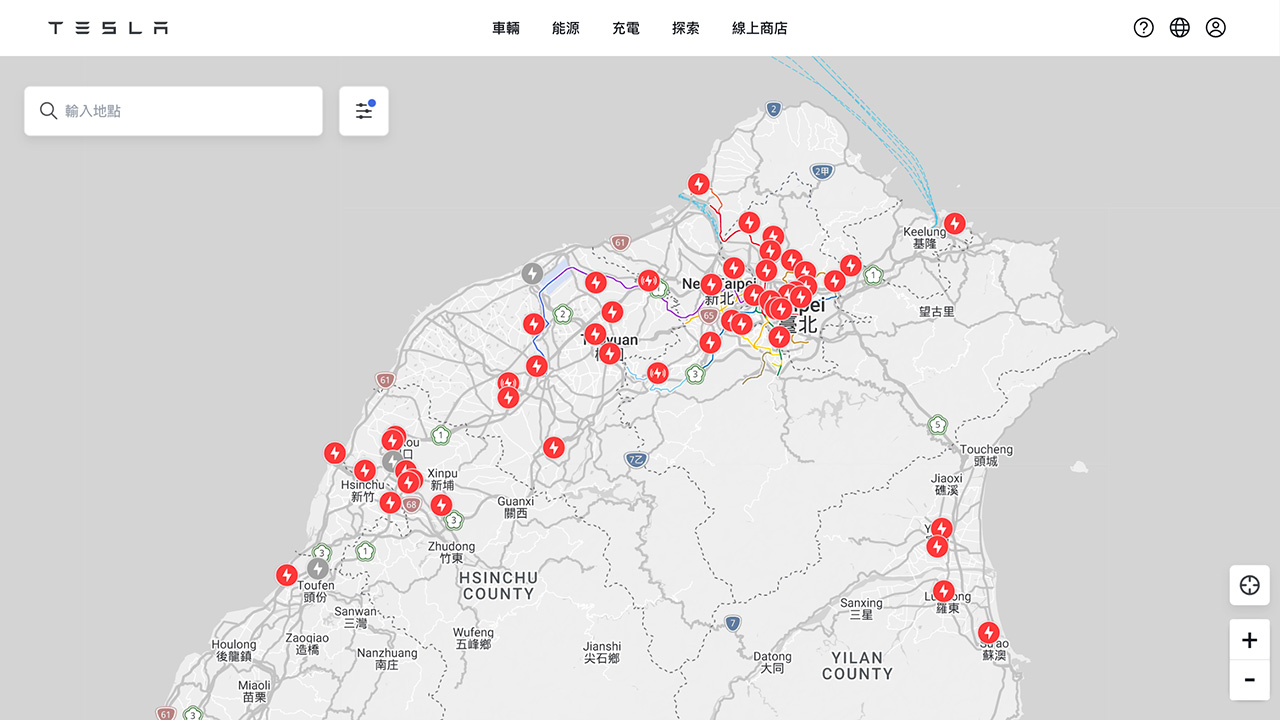Screen dimensions: 1280x720
Task: Focus the 輸入地點 search field
Action: coord(174,111)
